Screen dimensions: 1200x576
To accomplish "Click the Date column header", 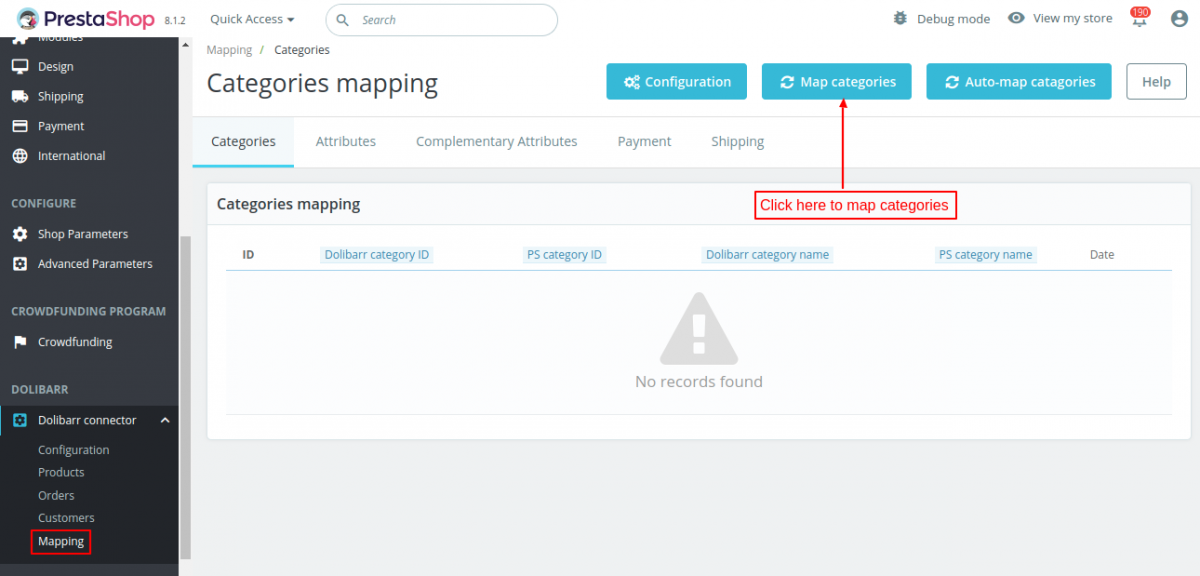I will point(1102,255).
